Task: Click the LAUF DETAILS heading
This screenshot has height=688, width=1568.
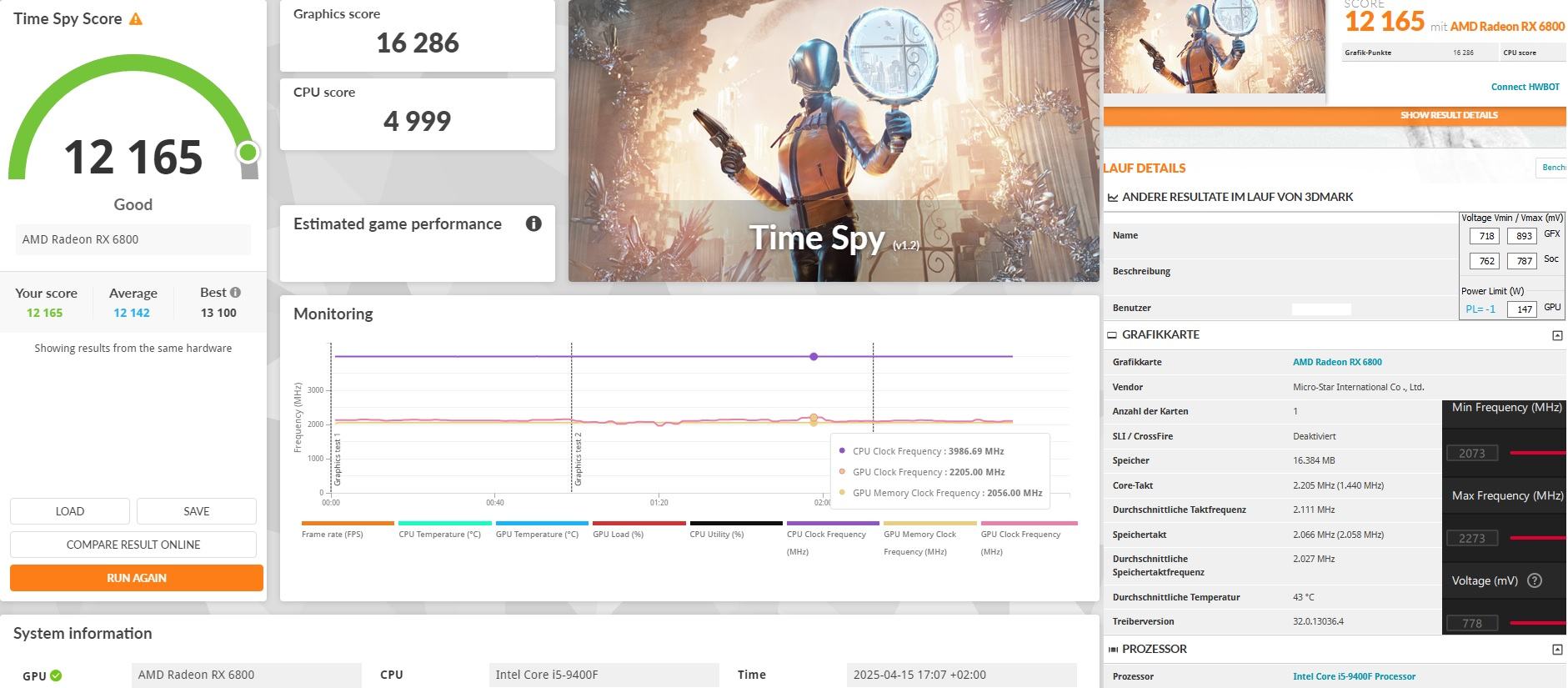Action: (1144, 168)
